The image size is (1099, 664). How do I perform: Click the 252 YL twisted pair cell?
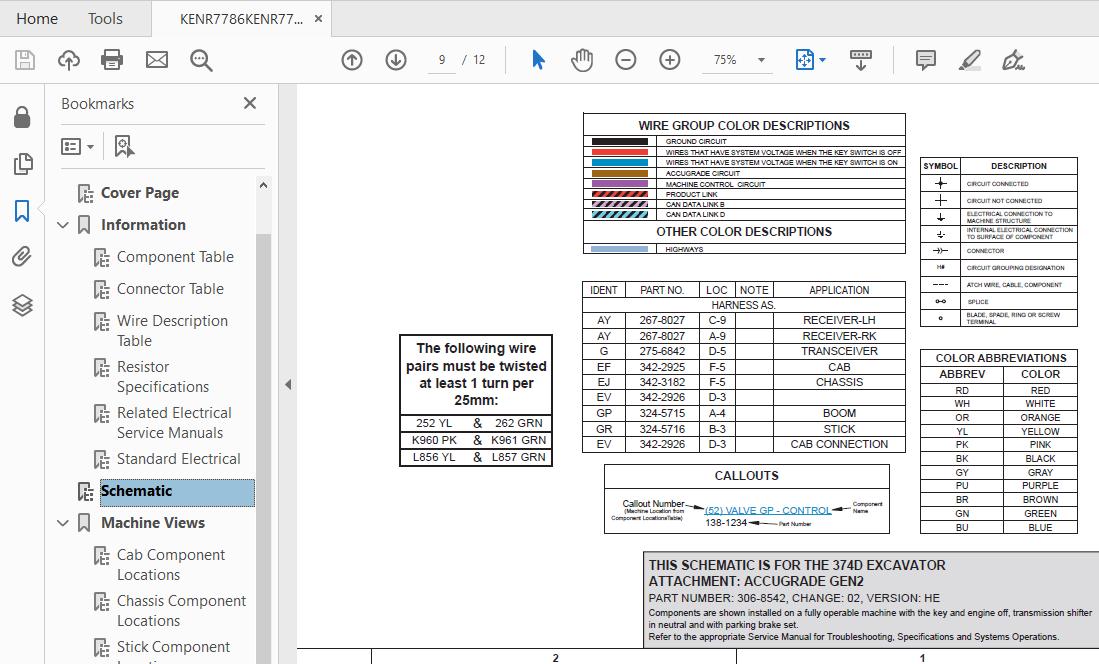point(434,424)
